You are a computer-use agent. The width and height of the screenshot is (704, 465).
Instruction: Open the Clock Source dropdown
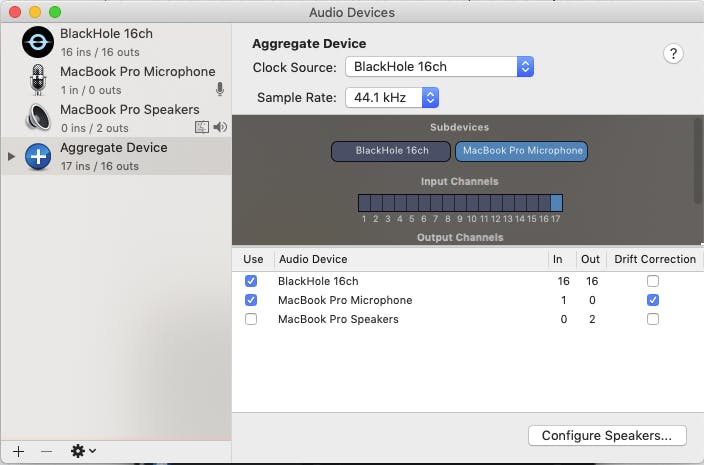pos(439,67)
